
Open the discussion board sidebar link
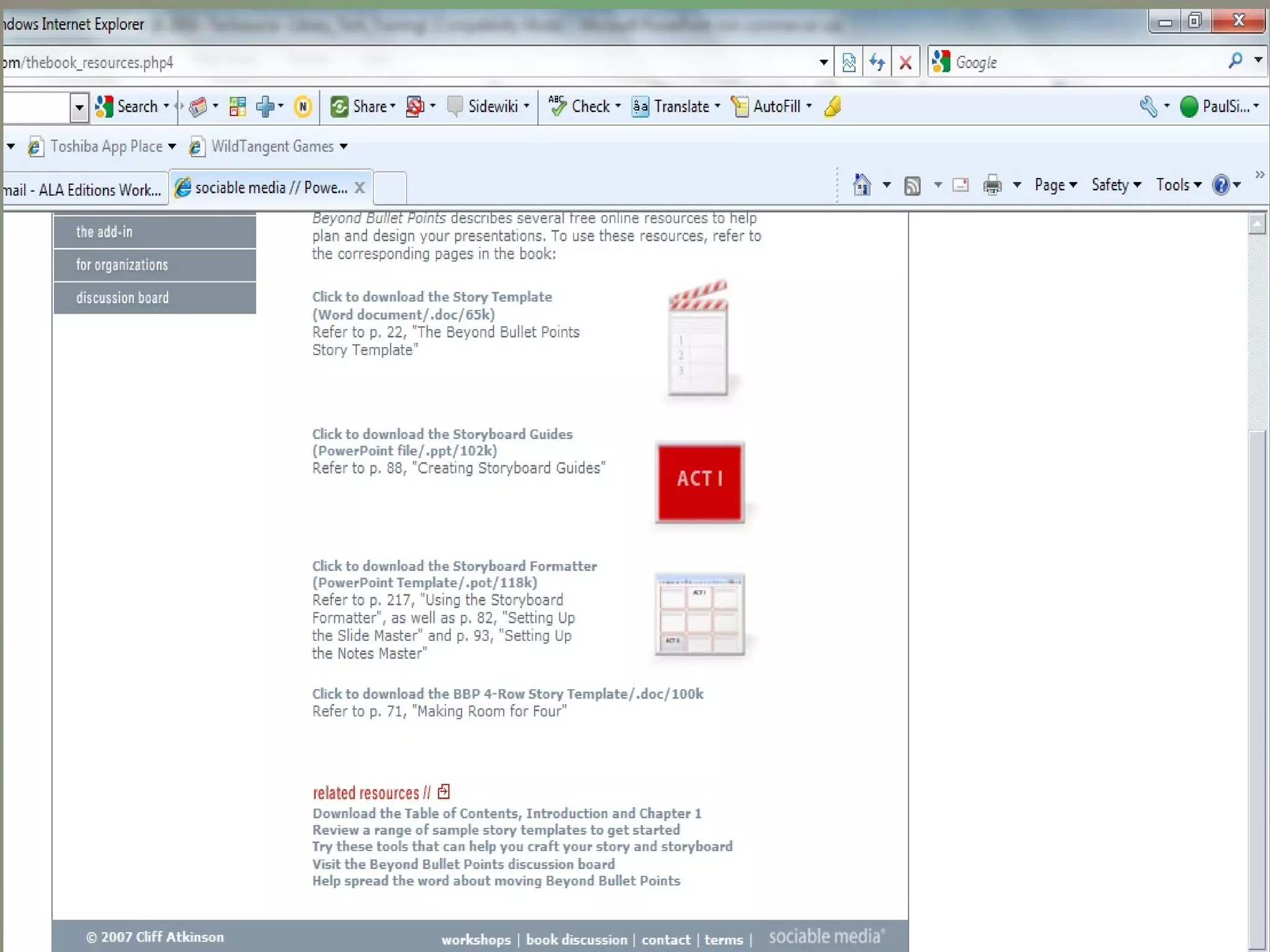[x=122, y=298]
